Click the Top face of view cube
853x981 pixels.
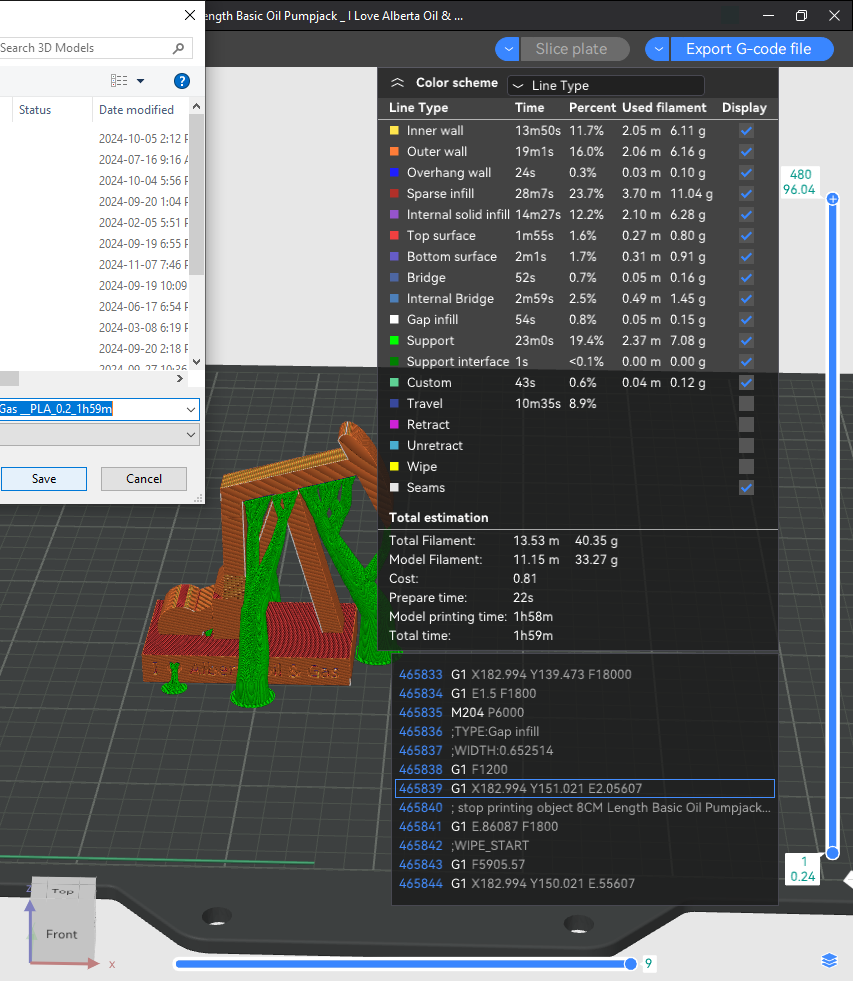click(x=63, y=890)
